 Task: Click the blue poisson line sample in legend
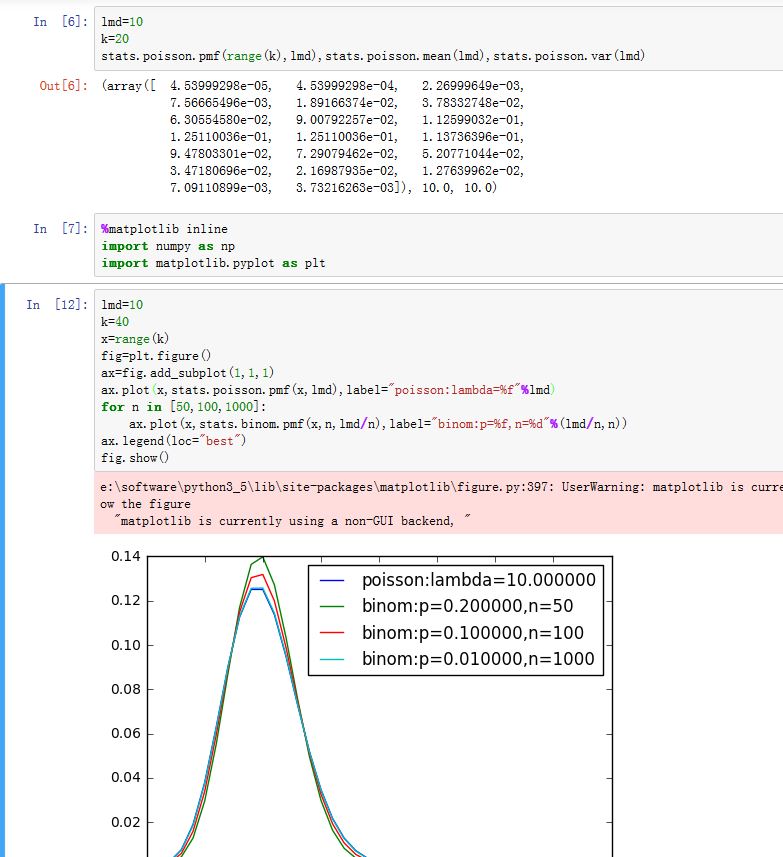[x=332, y=581]
